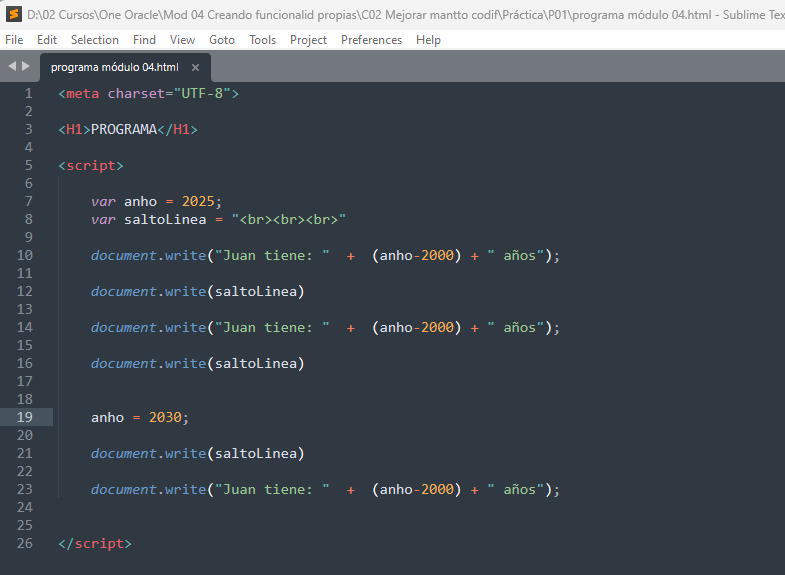Open the Tools menu
This screenshot has width=785, height=575.
262,40
